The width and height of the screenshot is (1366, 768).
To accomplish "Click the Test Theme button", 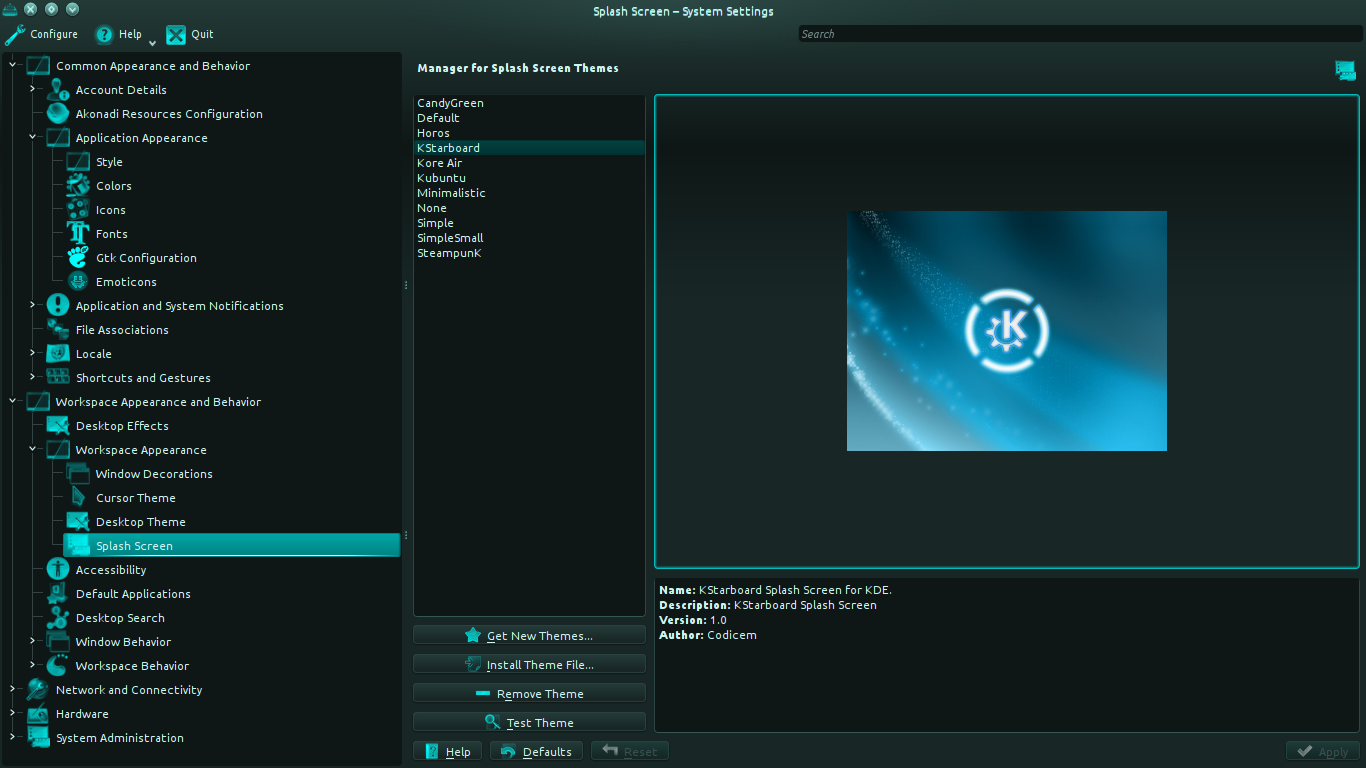I will (x=529, y=723).
